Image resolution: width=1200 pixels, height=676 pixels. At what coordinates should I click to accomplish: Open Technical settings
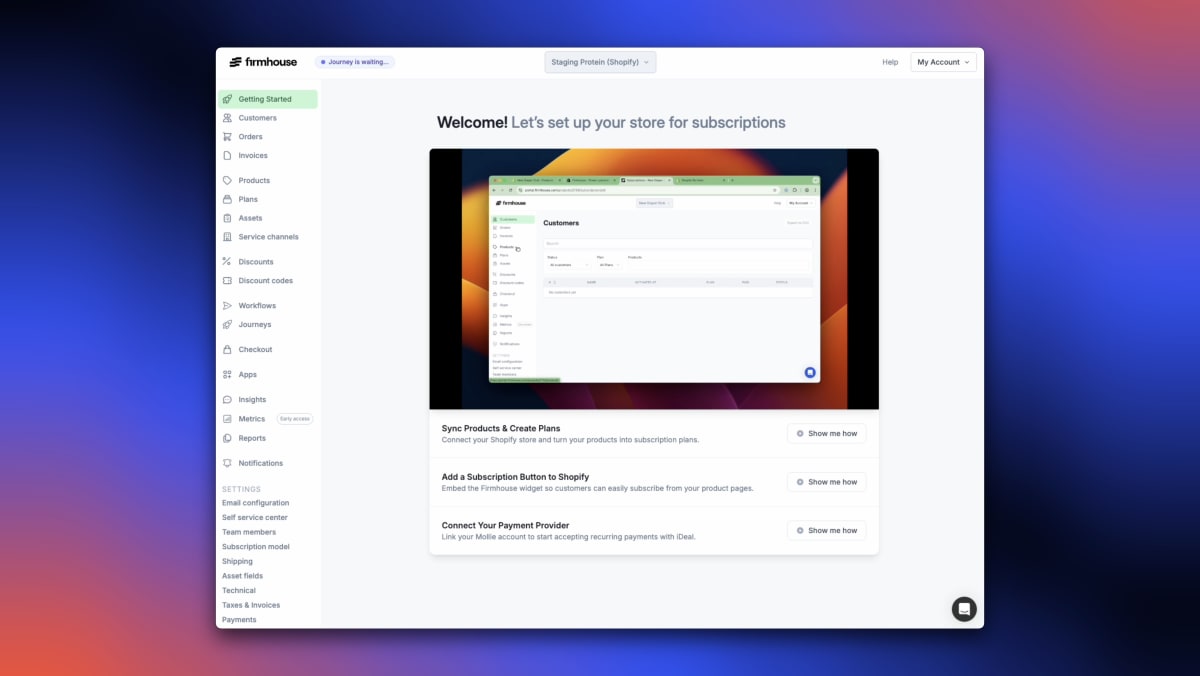pos(239,591)
